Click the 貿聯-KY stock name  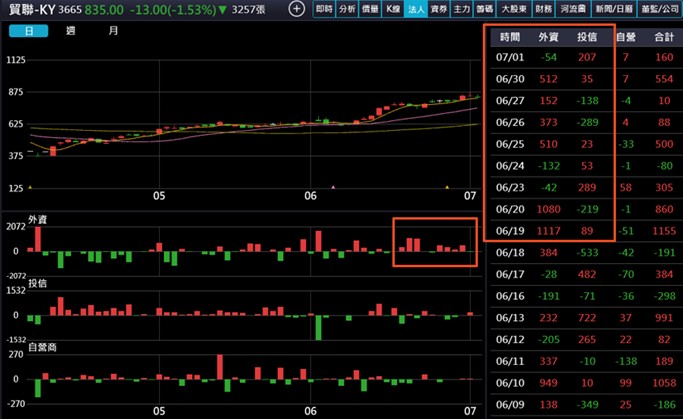tap(31, 9)
